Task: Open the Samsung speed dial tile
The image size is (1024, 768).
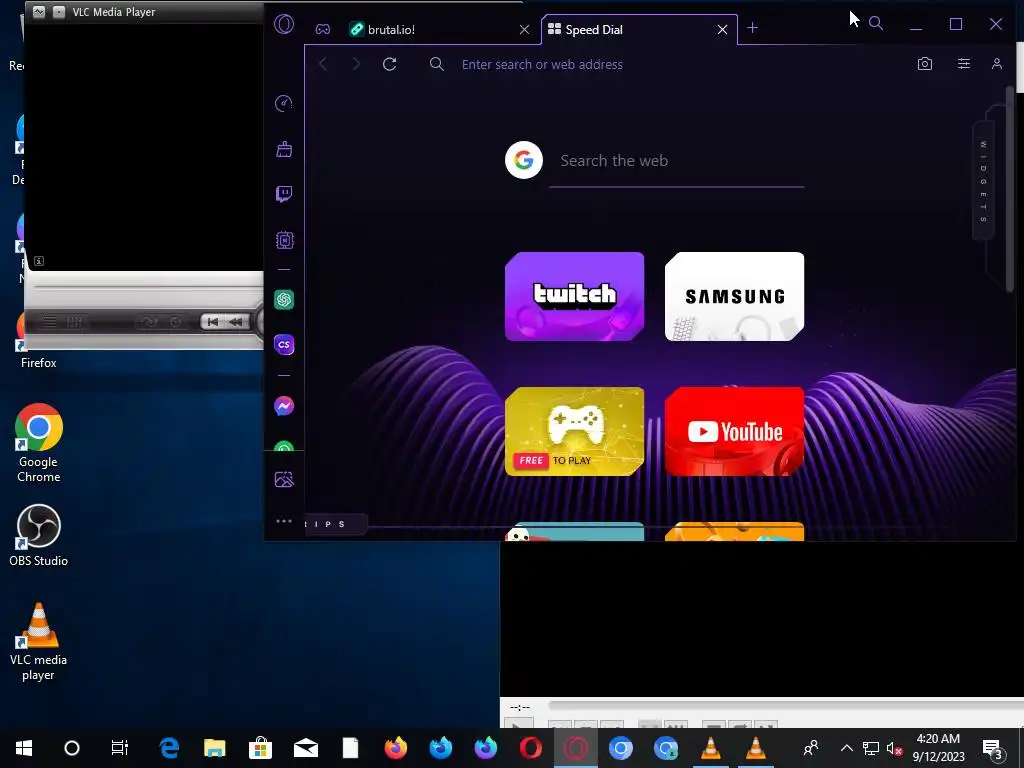Action: 735,296
